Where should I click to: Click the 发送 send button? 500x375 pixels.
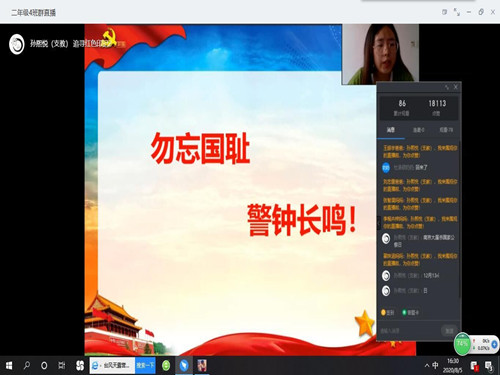pyautogui.click(x=449, y=331)
